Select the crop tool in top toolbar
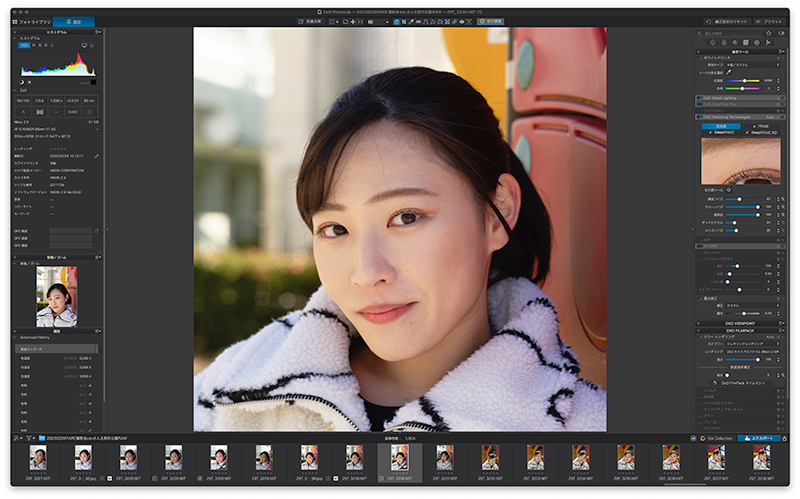The height and width of the screenshot is (499, 800). coord(404,22)
